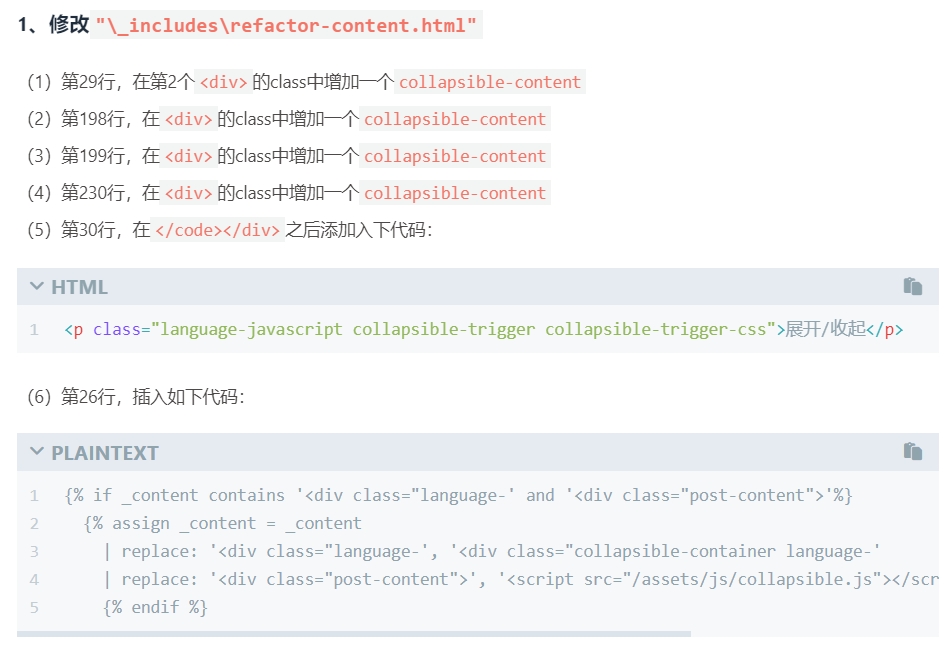Click the <div> tag in step 1
Screen dimensions: 952x649
(x=224, y=82)
